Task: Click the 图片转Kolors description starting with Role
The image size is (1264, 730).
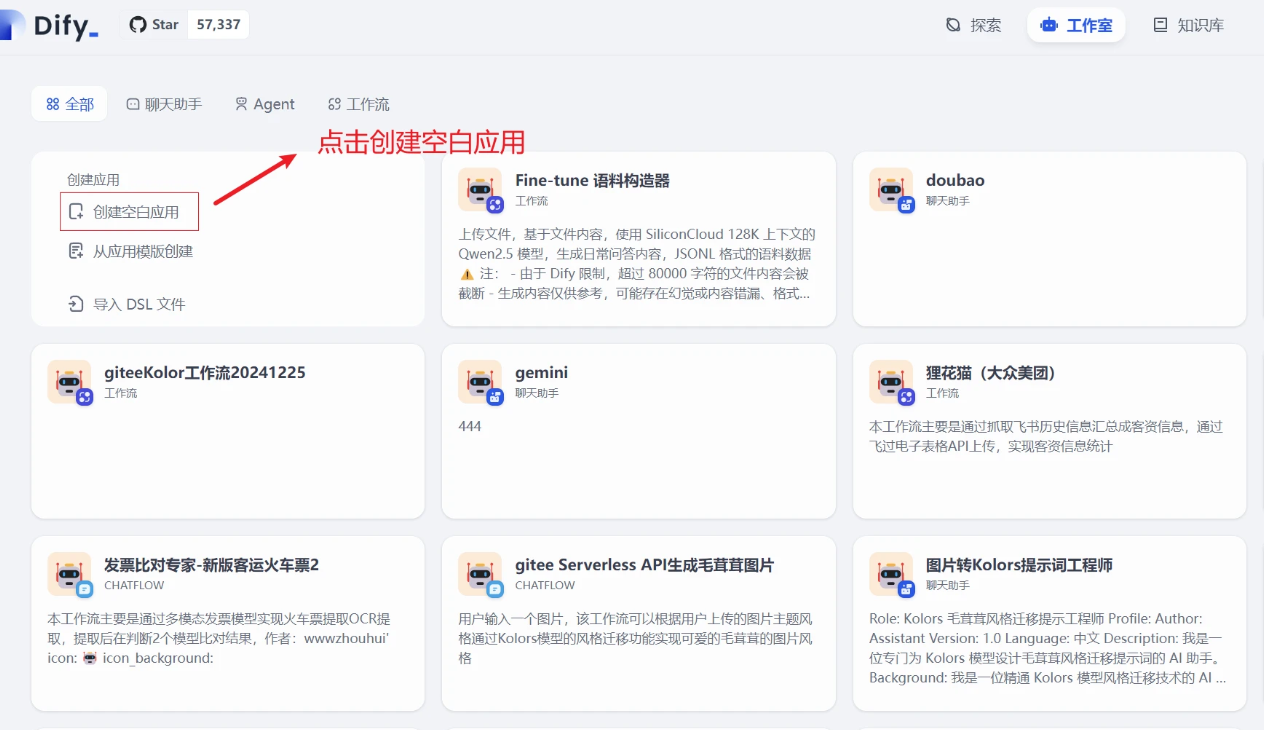Action: coord(1048,648)
